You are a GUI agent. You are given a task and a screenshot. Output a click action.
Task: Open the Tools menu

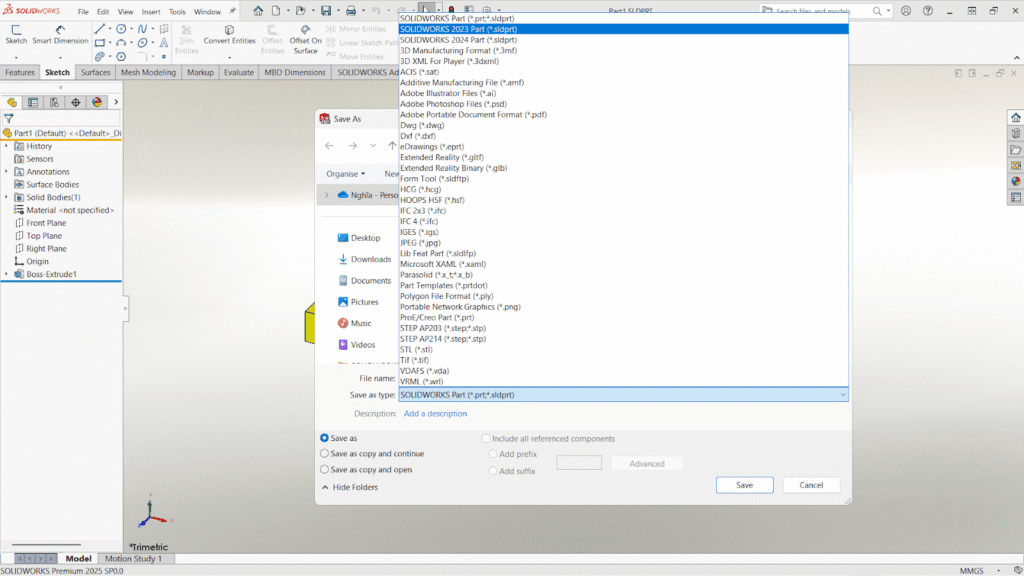pos(177,12)
